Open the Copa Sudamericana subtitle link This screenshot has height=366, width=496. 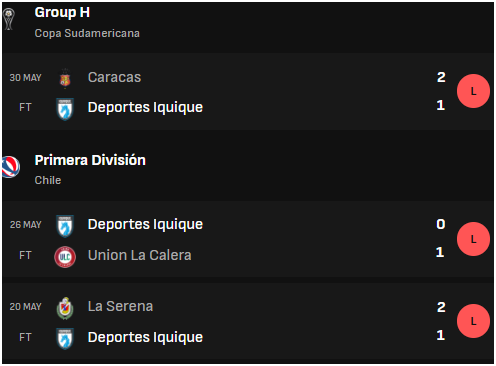click(87, 33)
